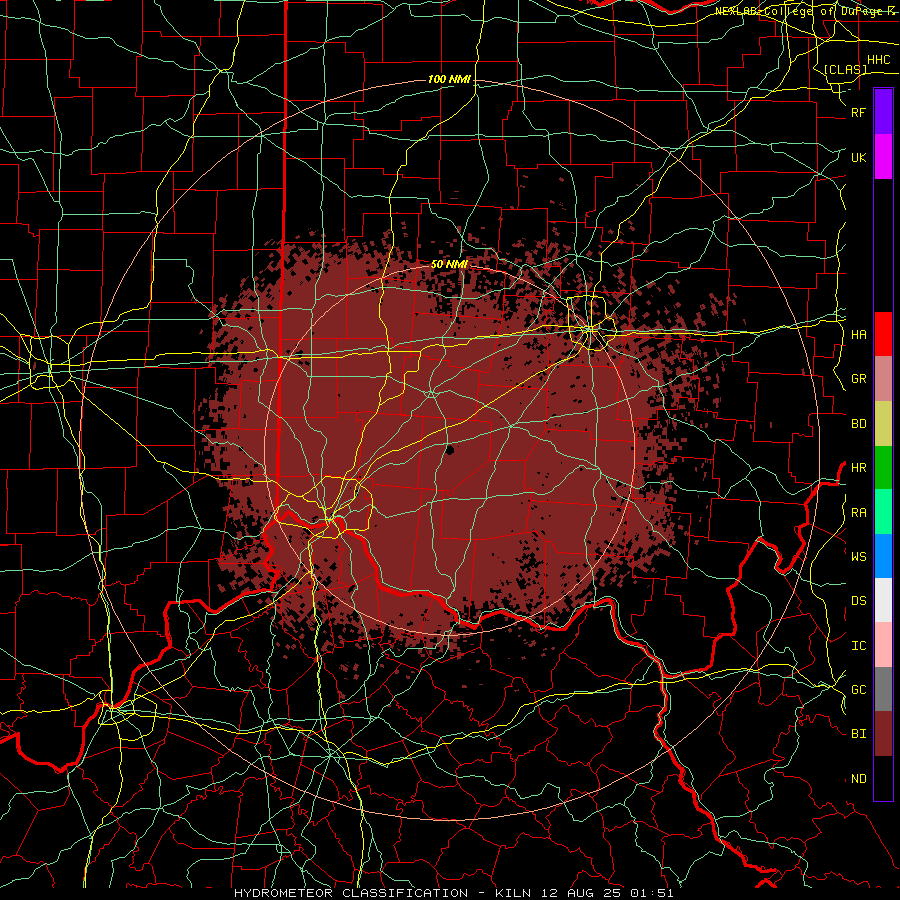This screenshot has width=900, height=900.
Task: Click the 50 NMI range ring label
Action: pos(449,264)
